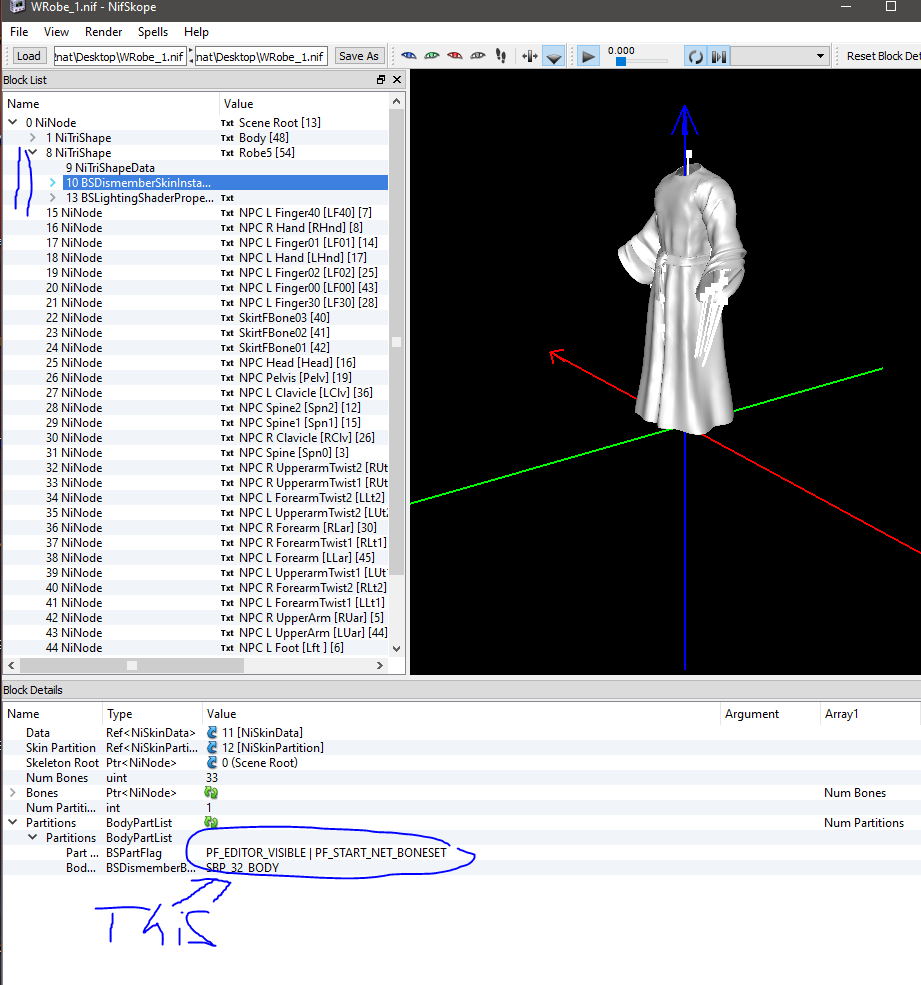Collapse the nested Partitions child row

click(x=33, y=837)
